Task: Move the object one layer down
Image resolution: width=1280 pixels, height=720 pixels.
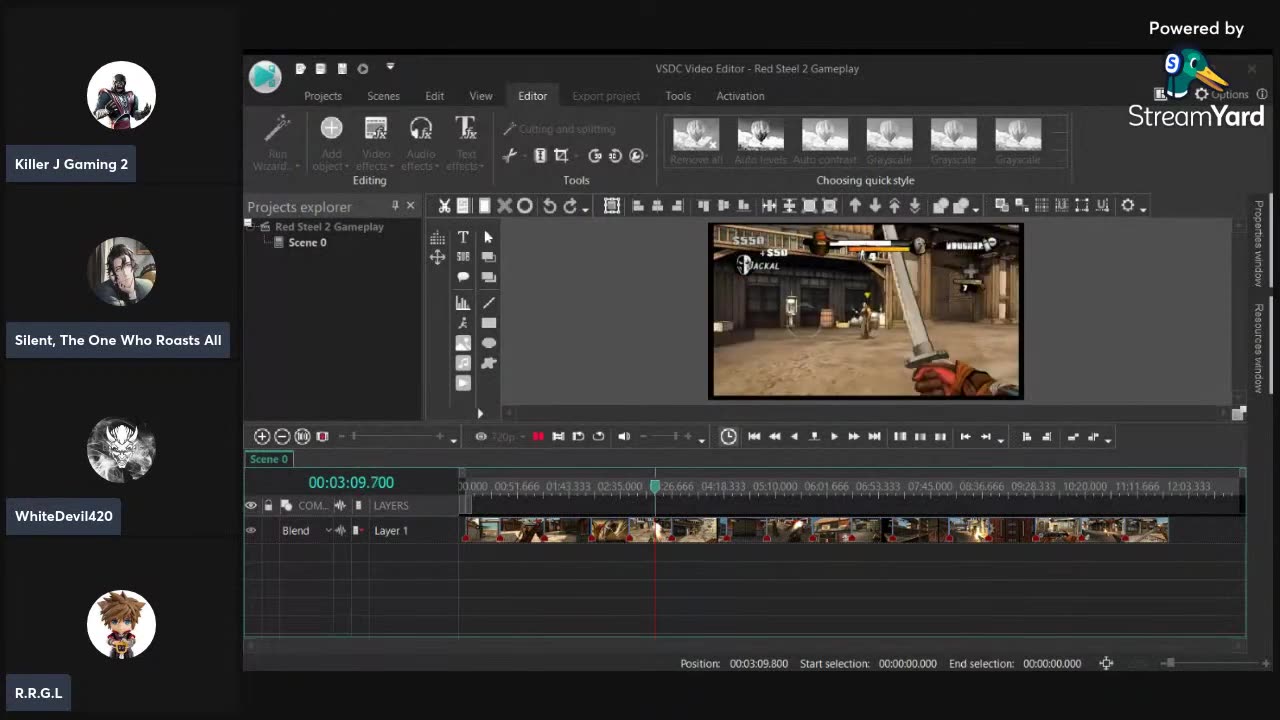Action: pyautogui.click(x=874, y=206)
